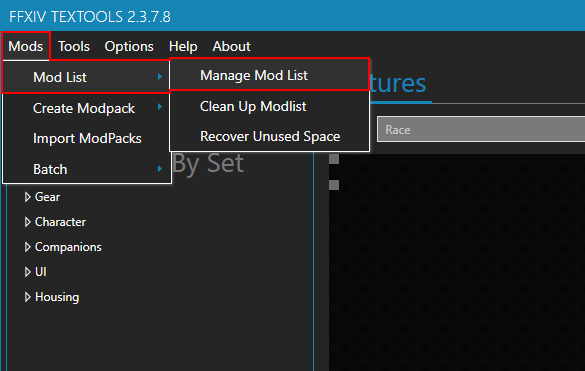Select Mod List submenu entry

pyautogui.click(x=86, y=77)
